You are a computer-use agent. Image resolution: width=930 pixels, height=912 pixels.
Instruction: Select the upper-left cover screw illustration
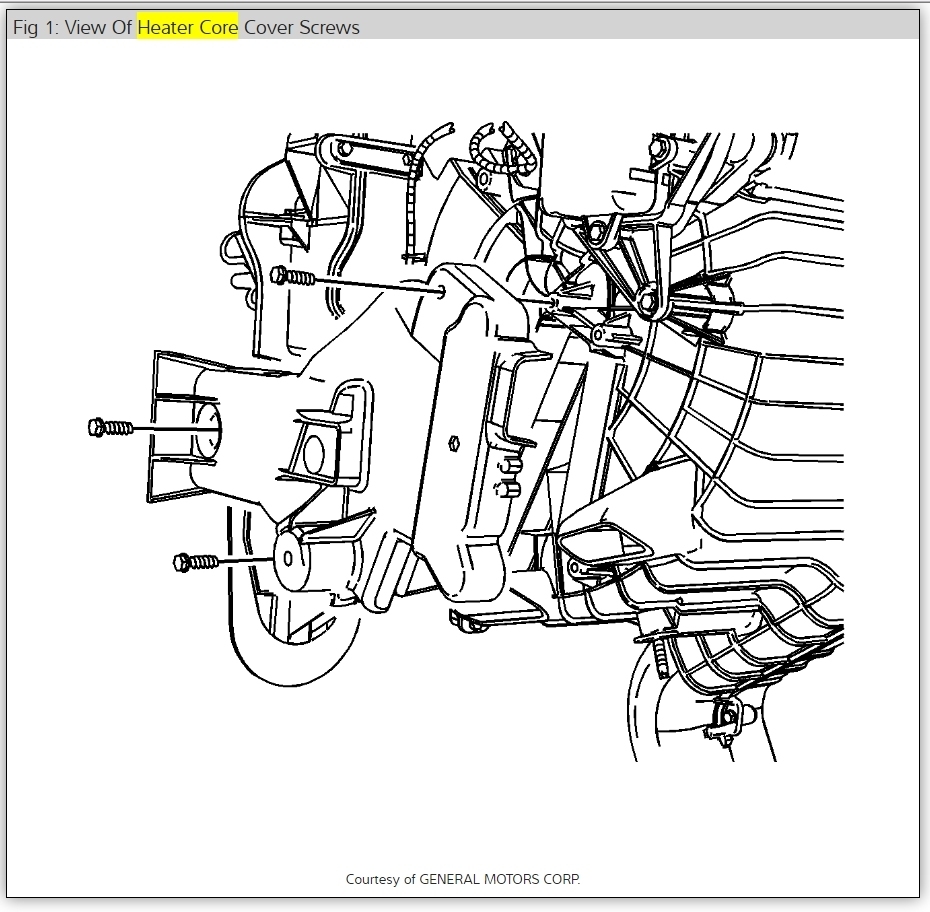[x=292, y=278]
